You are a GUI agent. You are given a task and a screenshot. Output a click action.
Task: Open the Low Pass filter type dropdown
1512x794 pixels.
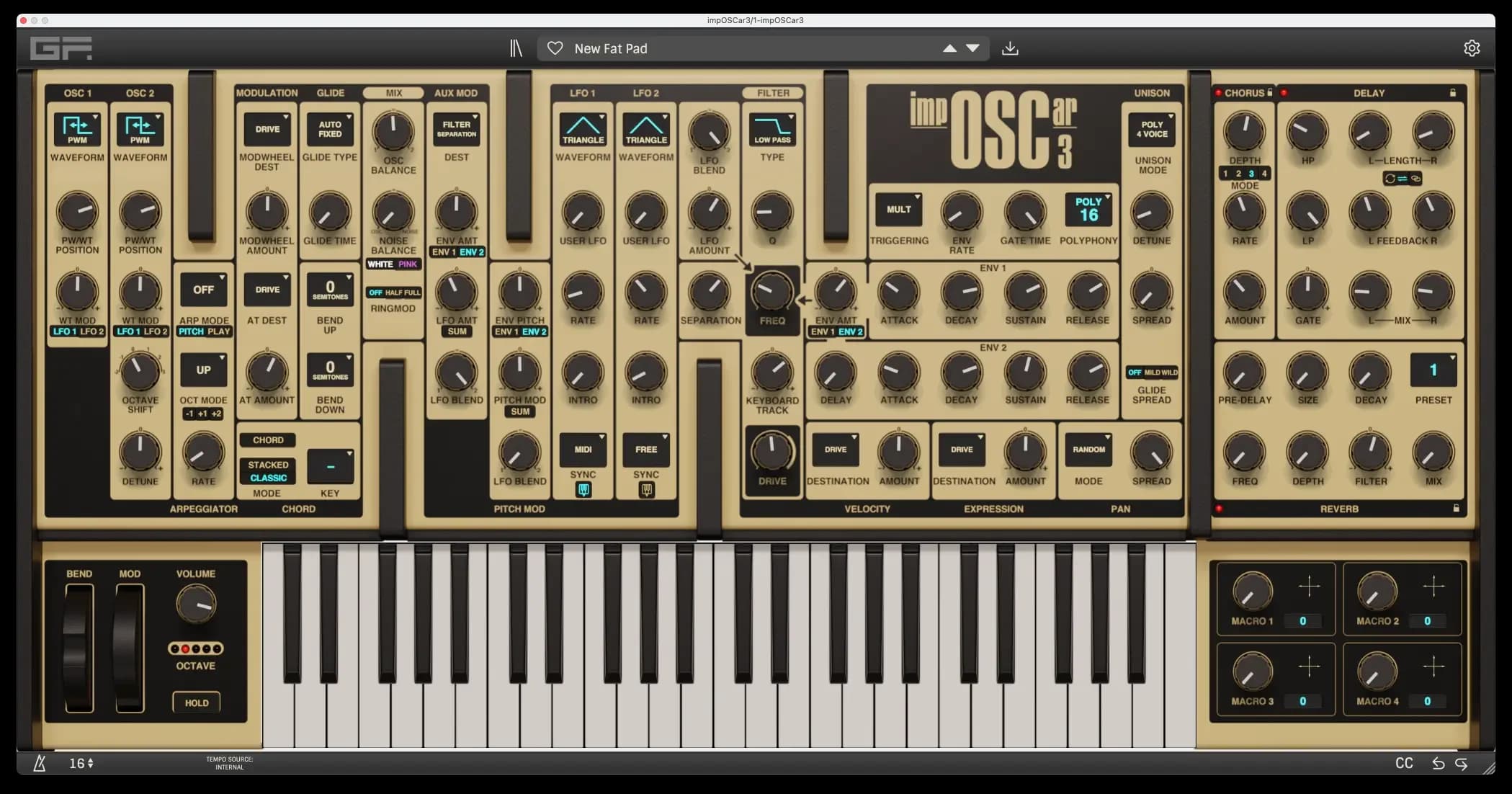[772, 129]
